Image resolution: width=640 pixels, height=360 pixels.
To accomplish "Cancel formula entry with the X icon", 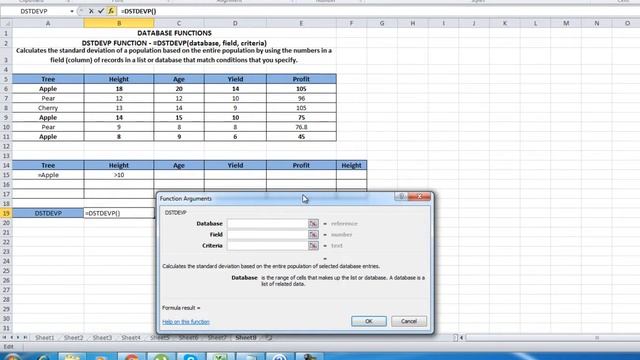I will point(91,11).
